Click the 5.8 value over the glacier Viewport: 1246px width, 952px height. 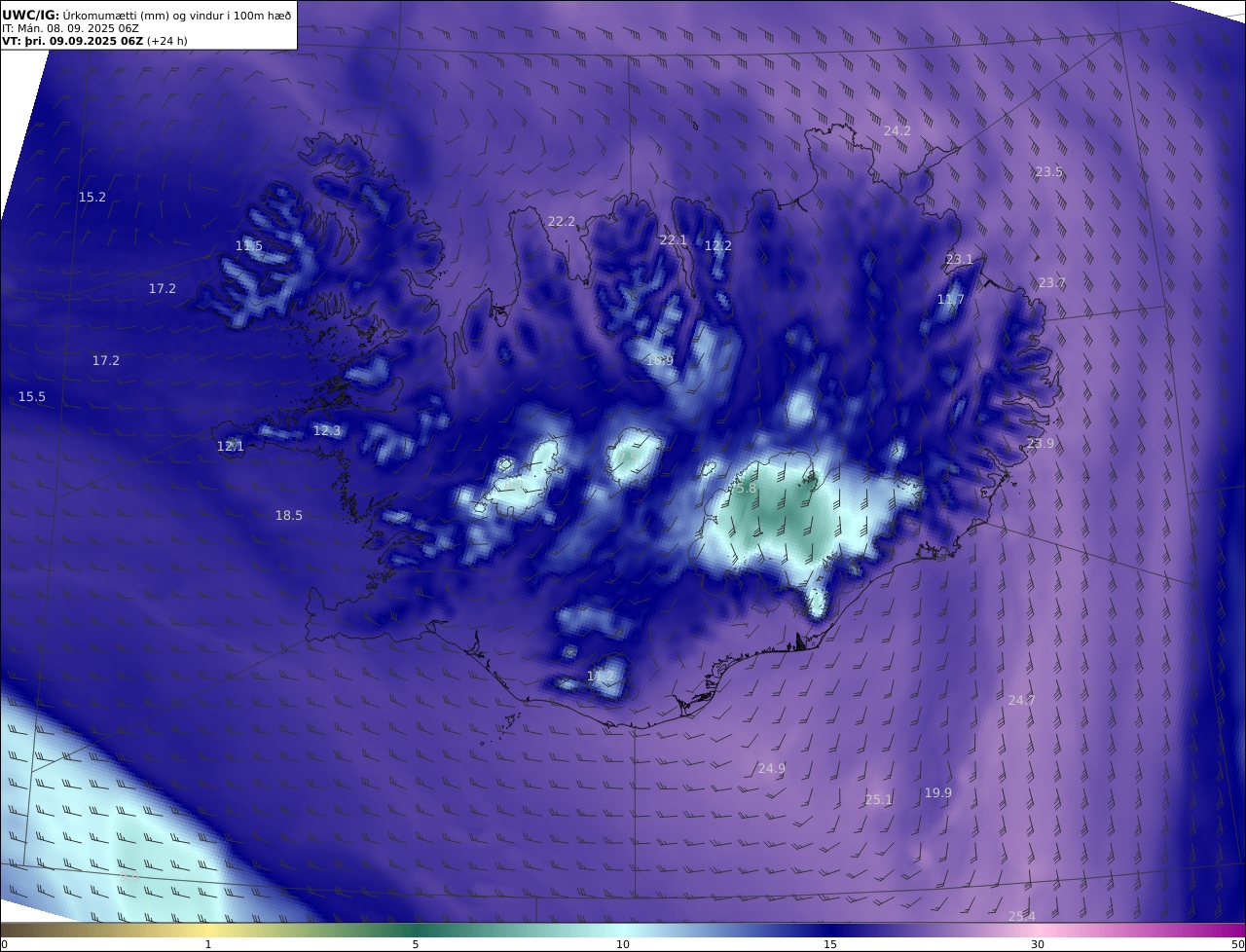click(746, 488)
